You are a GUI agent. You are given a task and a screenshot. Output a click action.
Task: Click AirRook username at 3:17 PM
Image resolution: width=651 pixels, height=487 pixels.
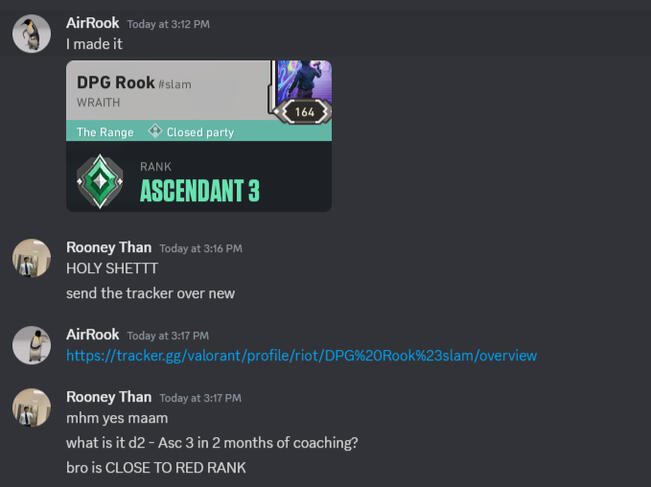[x=93, y=335]
